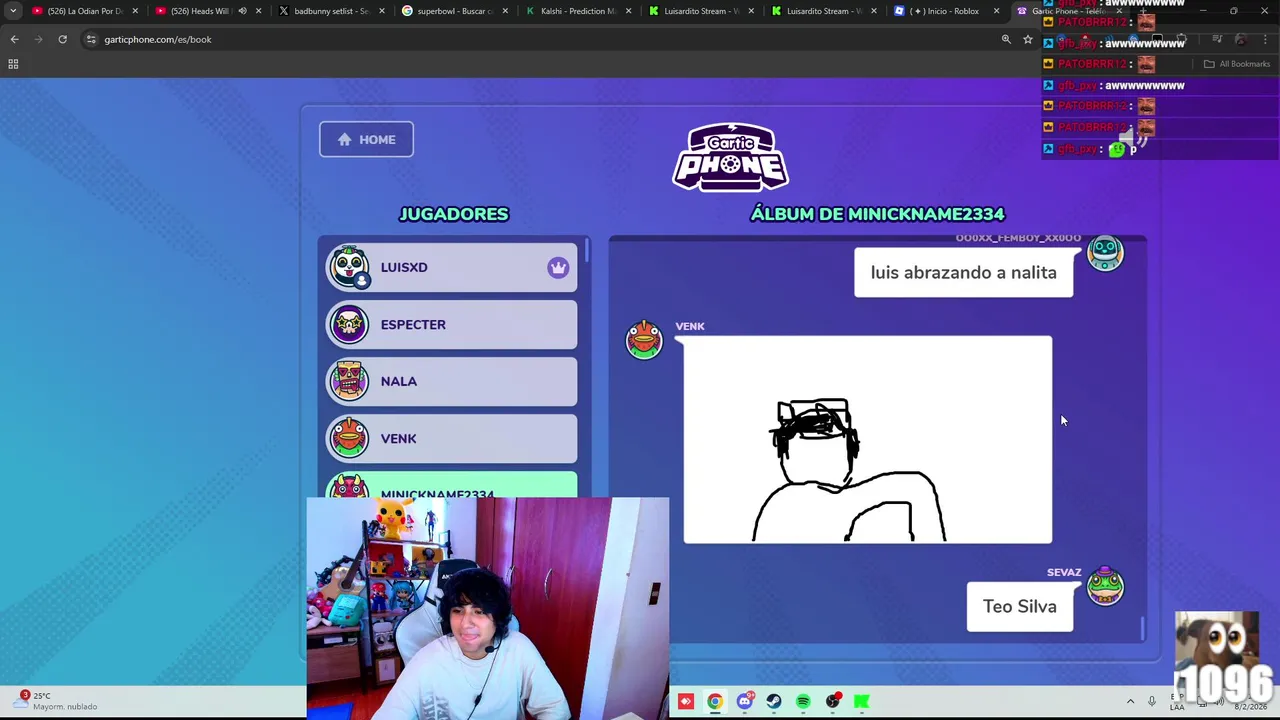This screenshot has width=1280, height=720.
Task: Open Discord from the taskbar
Action: pyautogui.click(x=744, y=702)
